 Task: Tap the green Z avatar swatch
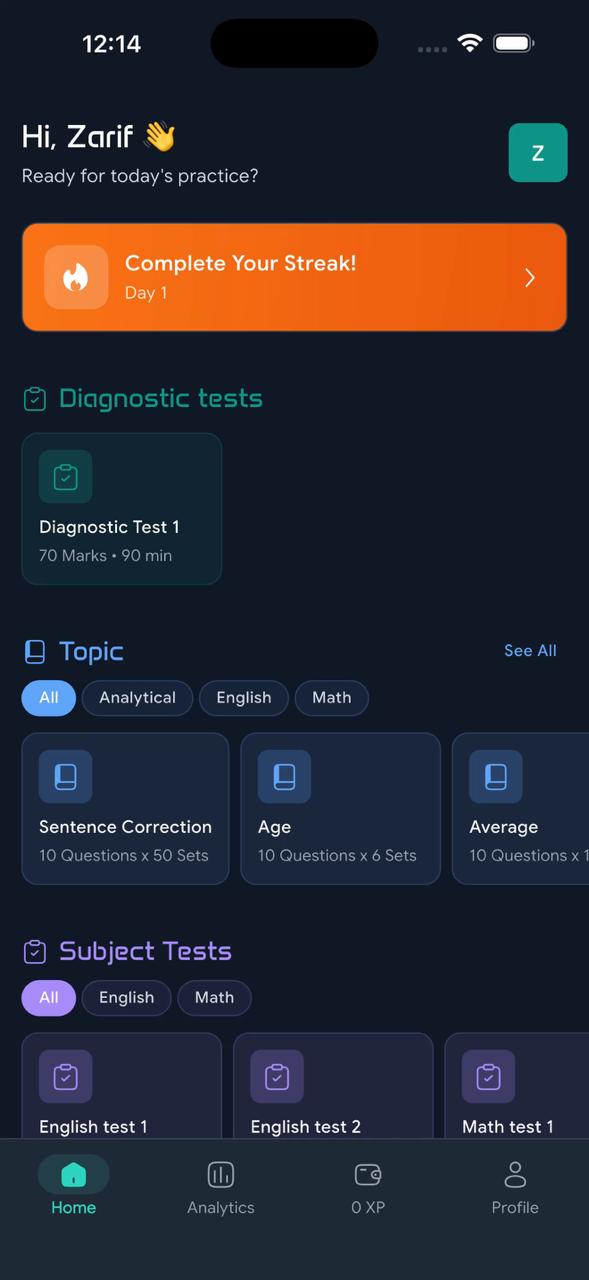point(538,152)
